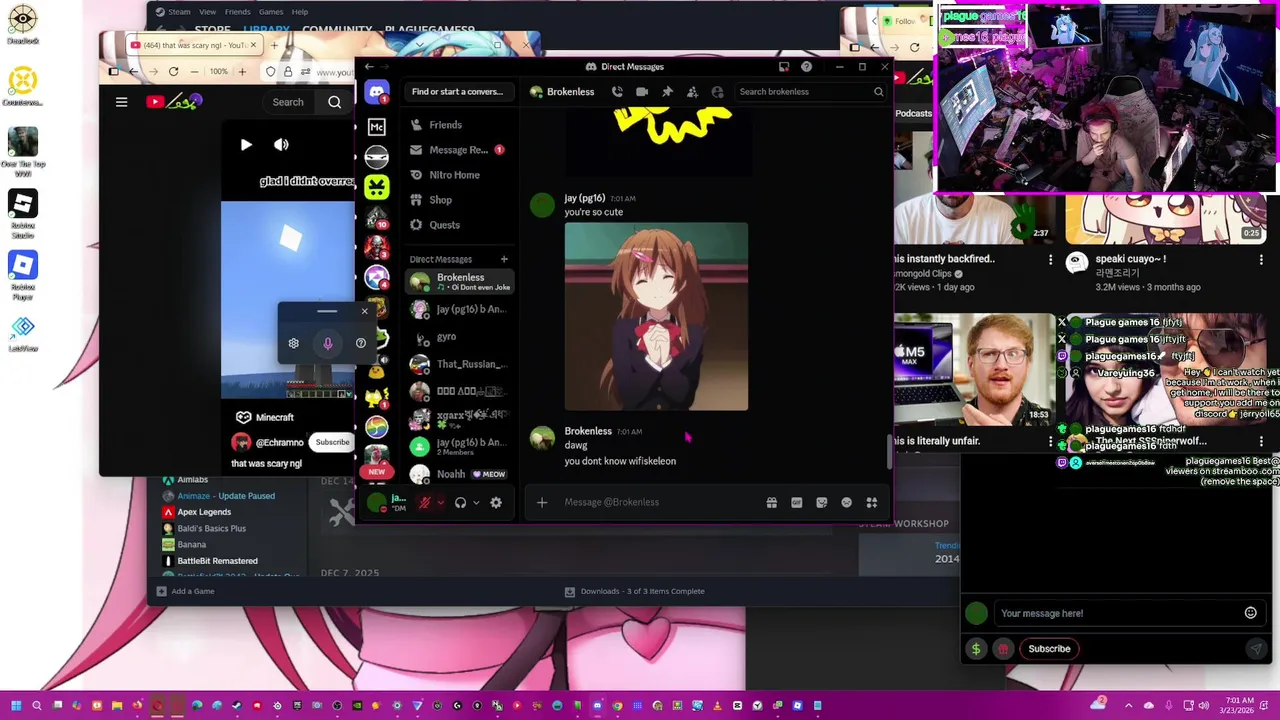Select the YouTube 'that was scary ngl' browser tab
This screenshot has height=720, width=1280.
pyautogui.click(x=195, y=45)
